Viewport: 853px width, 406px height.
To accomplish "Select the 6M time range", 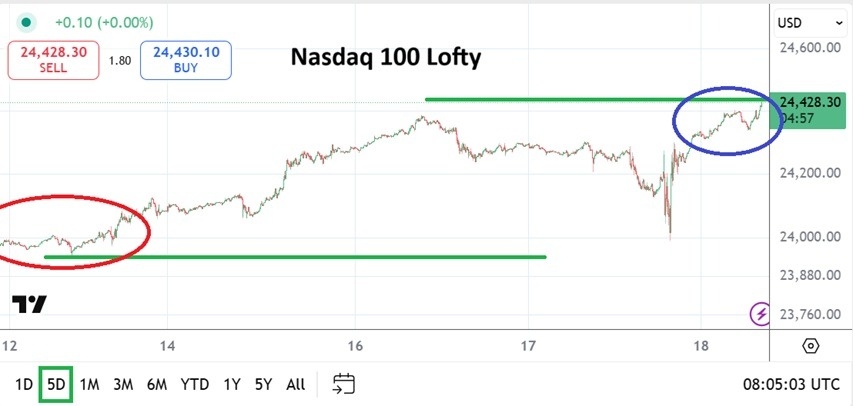I will (x=157, y=384).
